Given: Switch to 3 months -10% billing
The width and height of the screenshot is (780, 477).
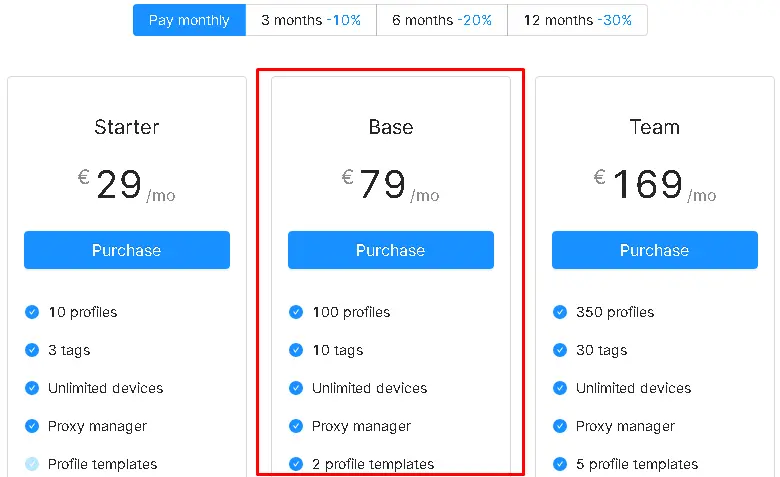Looking at the screenshot, I should [x=311, y=20].
